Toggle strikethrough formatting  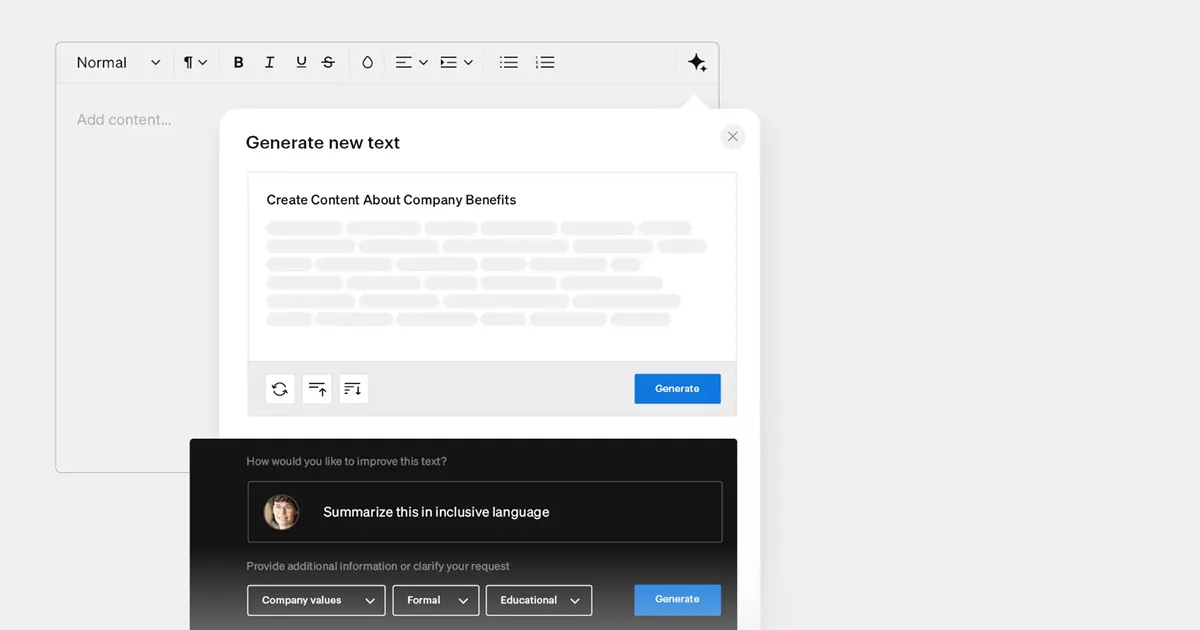tap(328, 62)
